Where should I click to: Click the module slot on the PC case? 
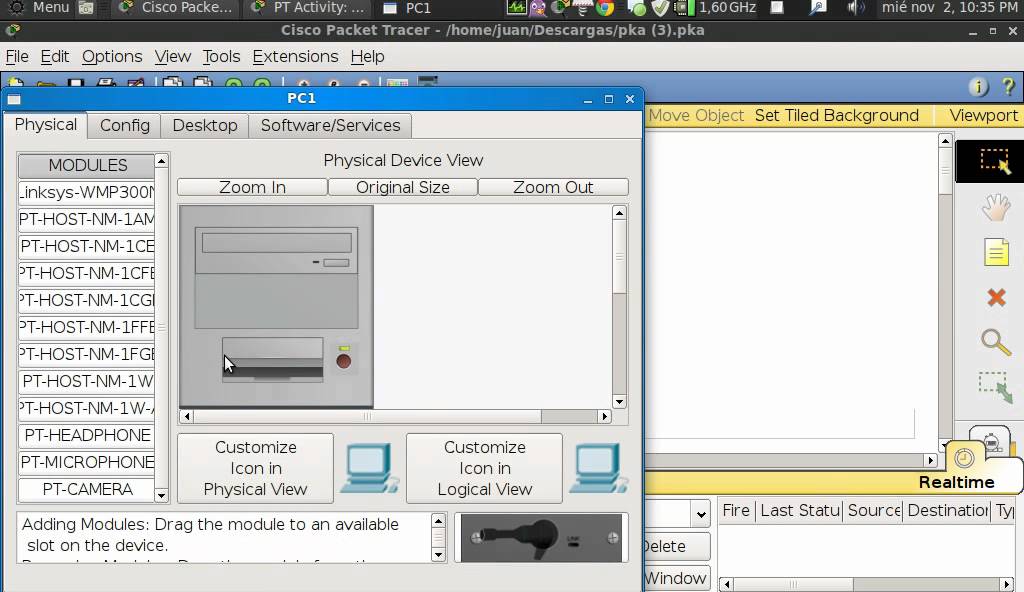(272, 359)
